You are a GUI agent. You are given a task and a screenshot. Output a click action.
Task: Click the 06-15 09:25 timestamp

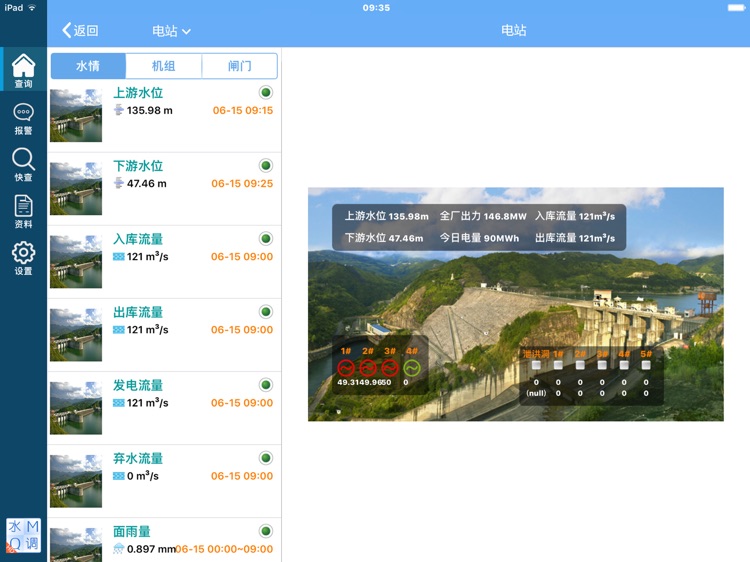[x=242, y=184]
